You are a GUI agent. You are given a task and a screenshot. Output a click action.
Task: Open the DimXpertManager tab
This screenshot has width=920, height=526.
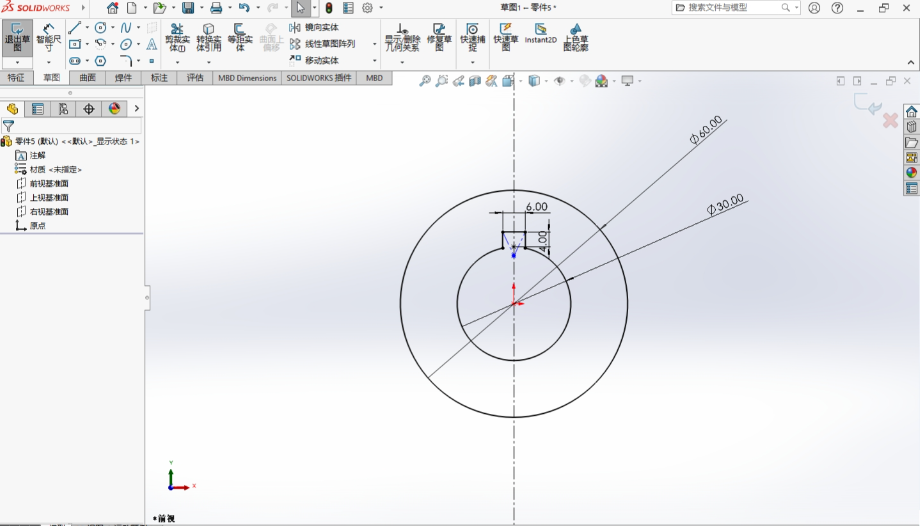[x=89, y=109]
